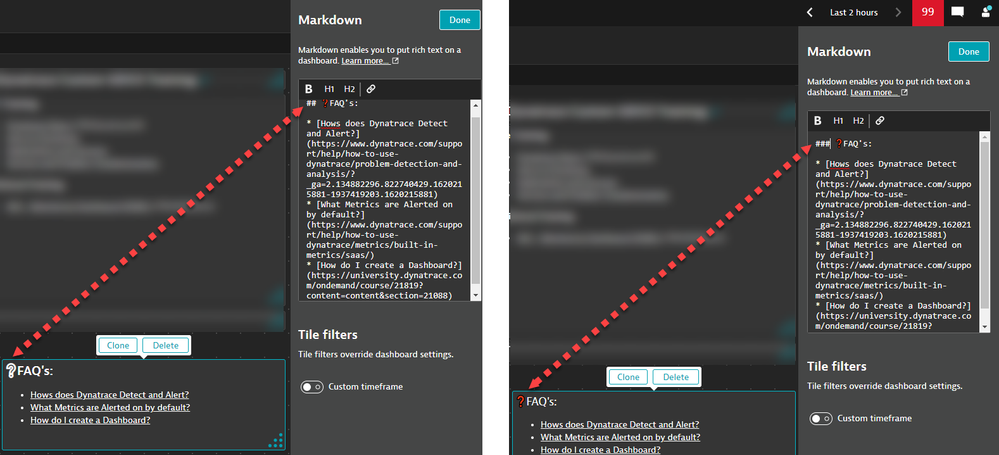Apply bold via B in right editor toolbar
Image resolution: width=999 pixels, height=455 pixels.
click(x=818, y=120)
